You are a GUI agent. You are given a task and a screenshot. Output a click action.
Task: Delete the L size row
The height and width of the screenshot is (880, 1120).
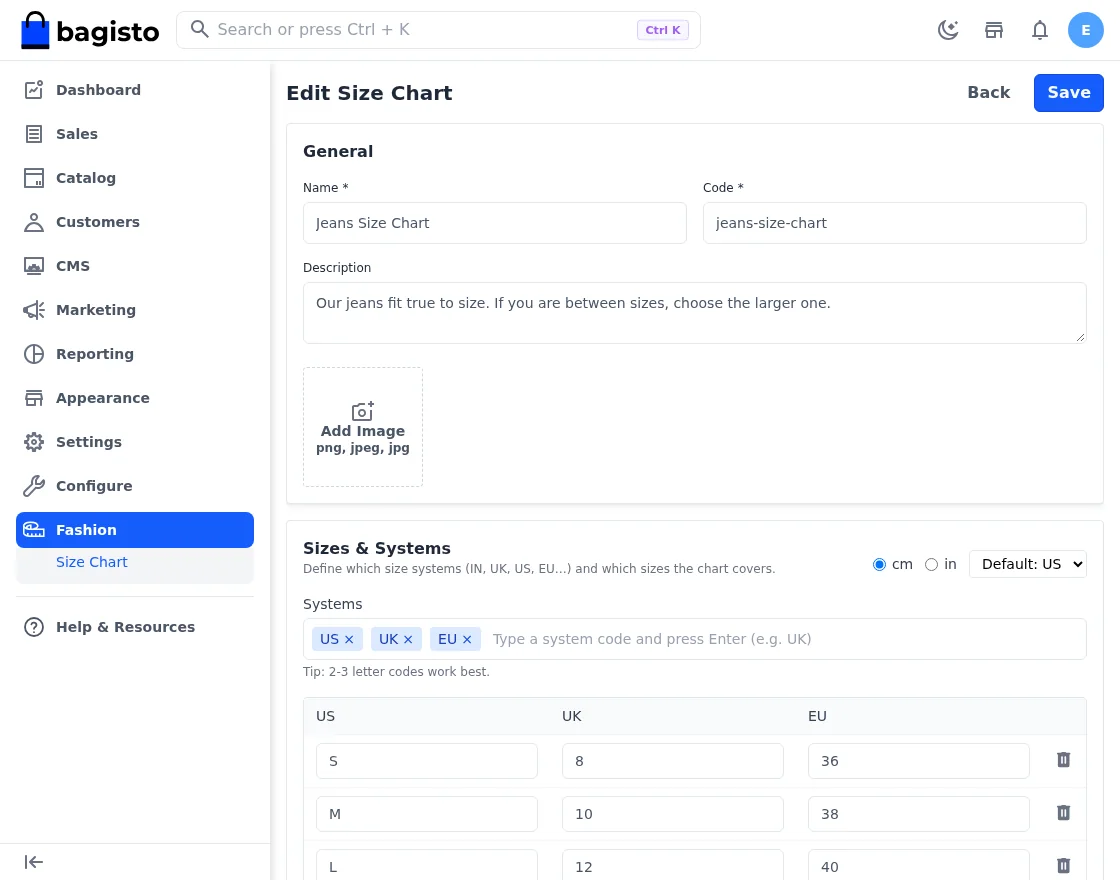point(1064,866)
